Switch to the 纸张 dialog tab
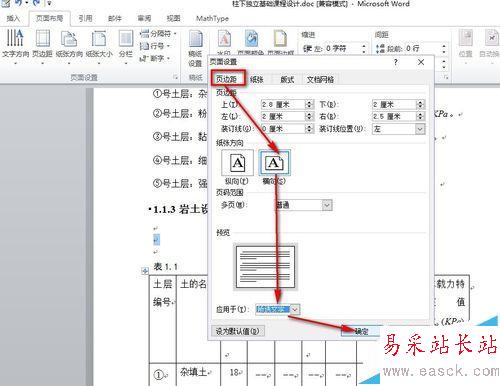The height and width of the screenshot is (386, 500). click(257, 79)
